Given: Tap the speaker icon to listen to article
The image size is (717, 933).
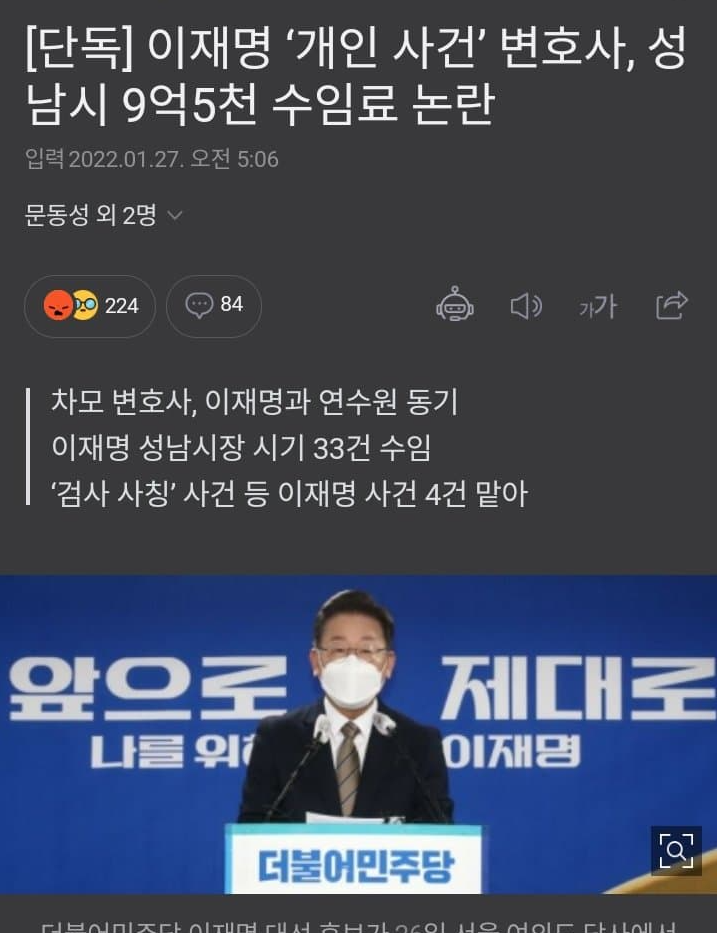Looking at the screenshot, I should (x=526, y=306).
